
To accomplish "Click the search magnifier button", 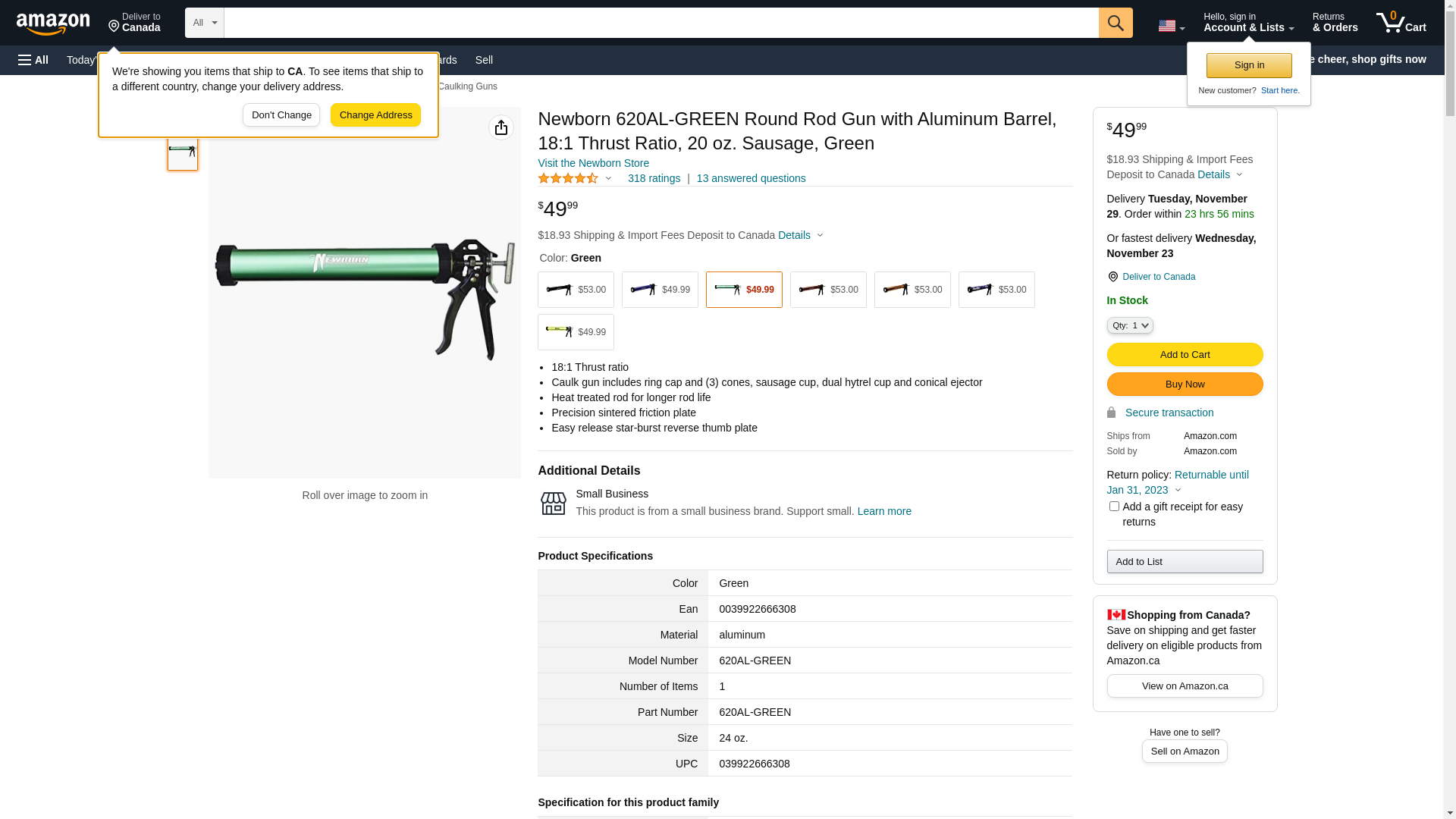I will tap(1116, 23).
